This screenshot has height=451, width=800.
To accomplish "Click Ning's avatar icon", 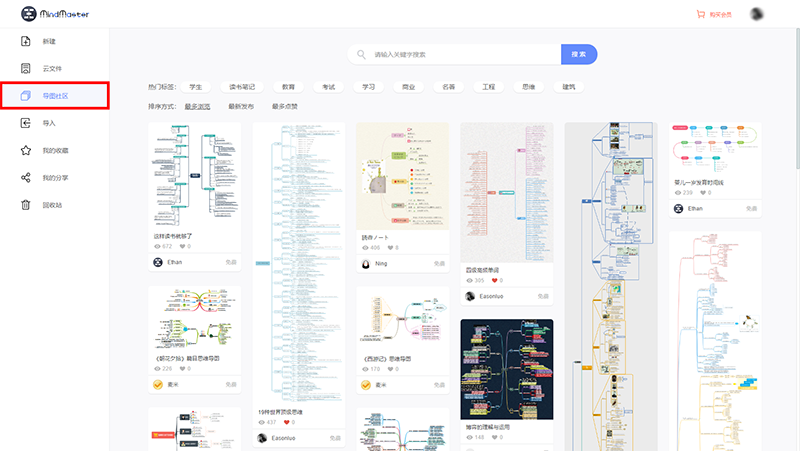I will click(365, 264).
